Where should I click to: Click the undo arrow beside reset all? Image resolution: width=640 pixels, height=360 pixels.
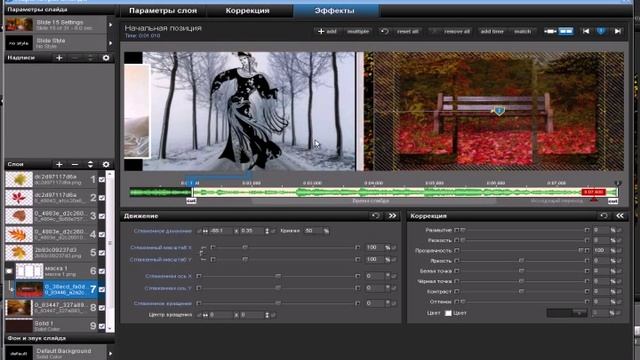point(384,31)
